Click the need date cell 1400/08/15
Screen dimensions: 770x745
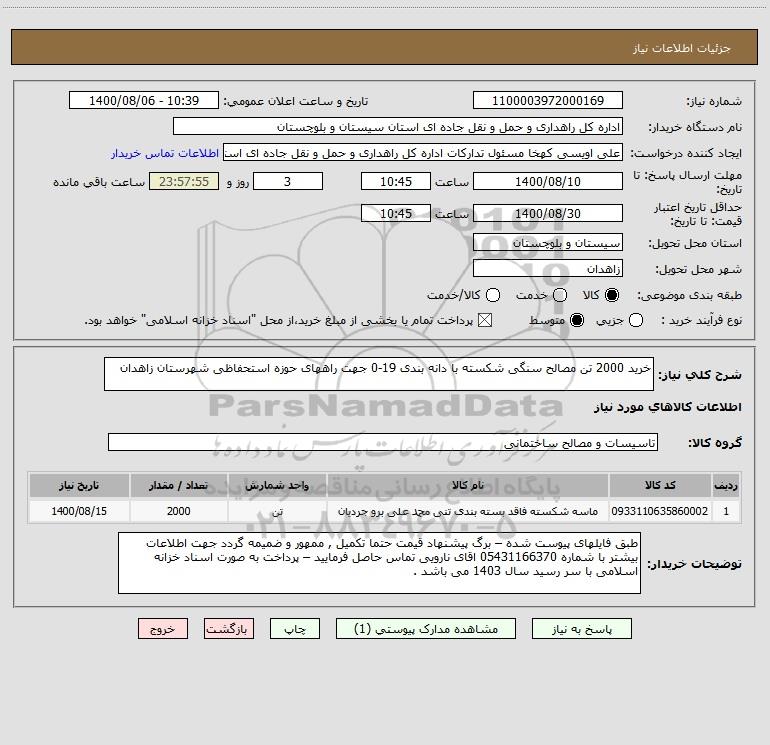[x=79, y=511]
